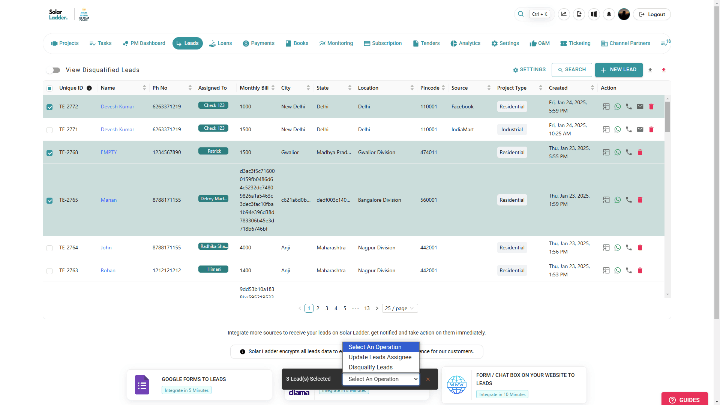Uncheck the first lead row checkbox
Viewport: 720px width, 405px height.
coord(50,106)
